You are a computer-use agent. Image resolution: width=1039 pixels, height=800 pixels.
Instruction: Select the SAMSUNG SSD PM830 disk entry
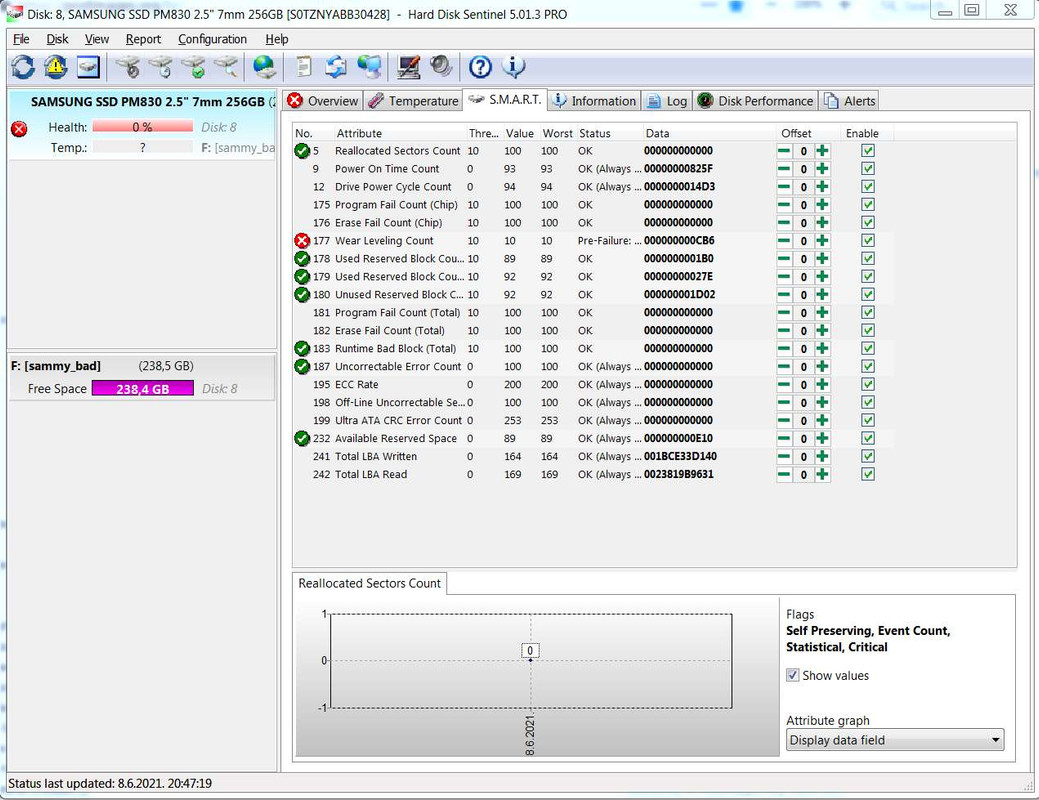point(142,125)
